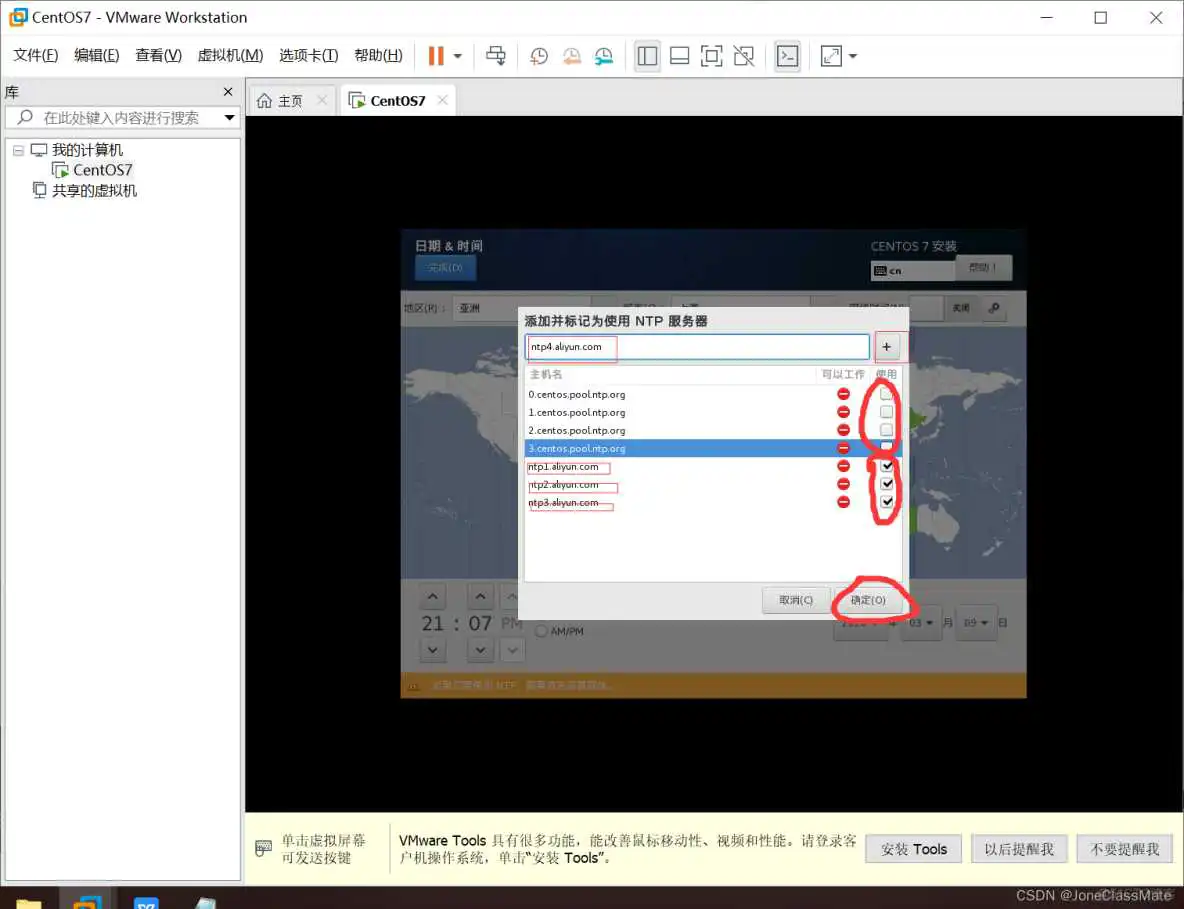The height and width of the screenshot is (909, 1184).
Task: Open Excel from the Windows taskbar
Action: pos(146,901)
